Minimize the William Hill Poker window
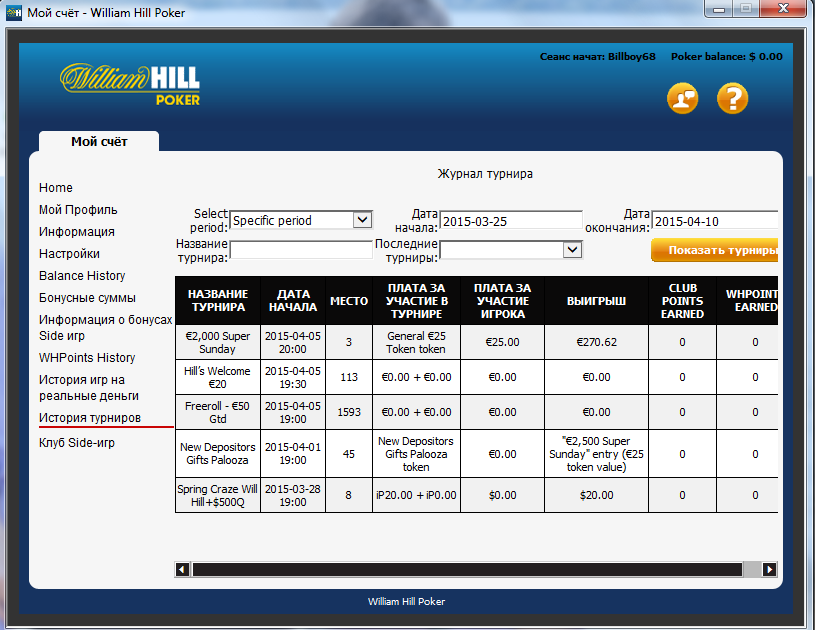Screen dimensions: 815x630 (x=719, y=9)
